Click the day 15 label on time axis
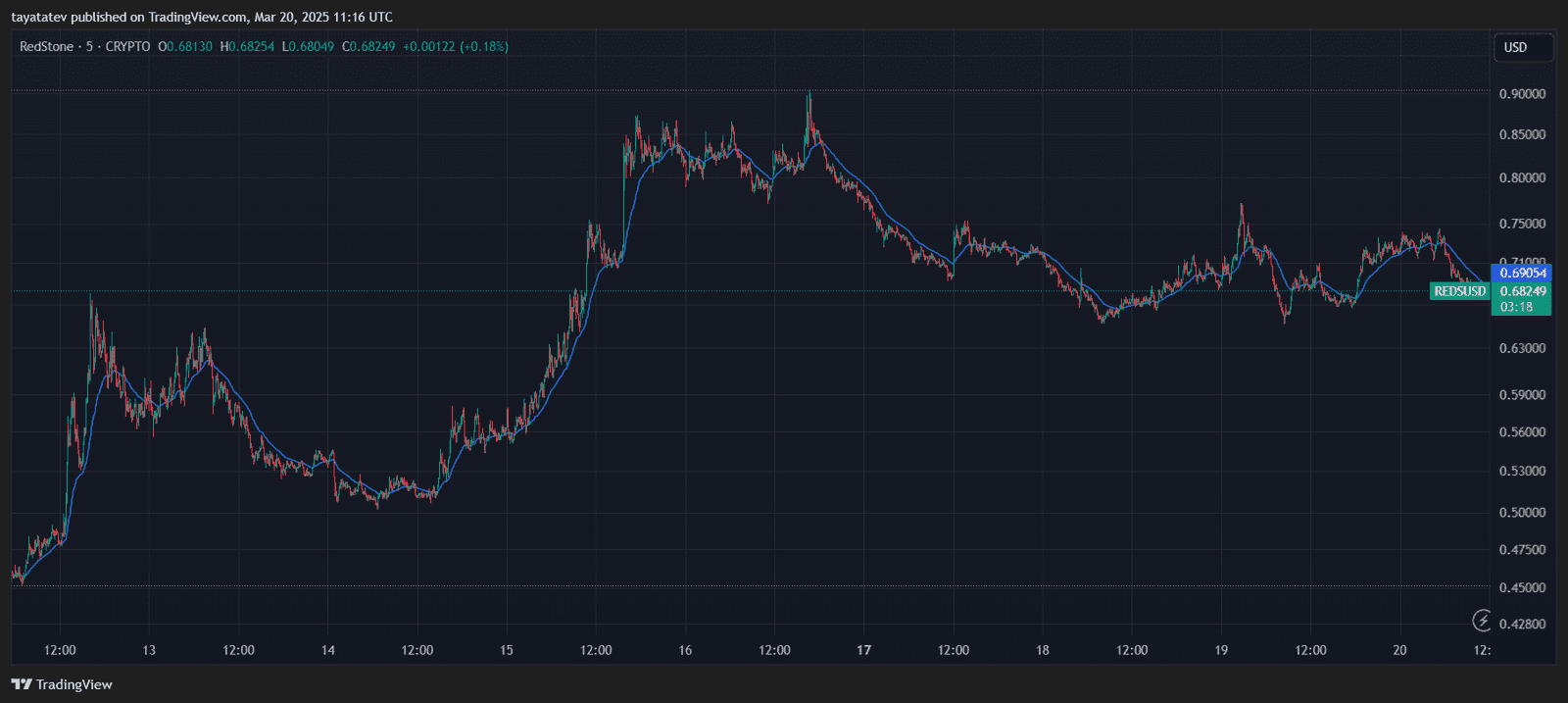 coord(506,650)
